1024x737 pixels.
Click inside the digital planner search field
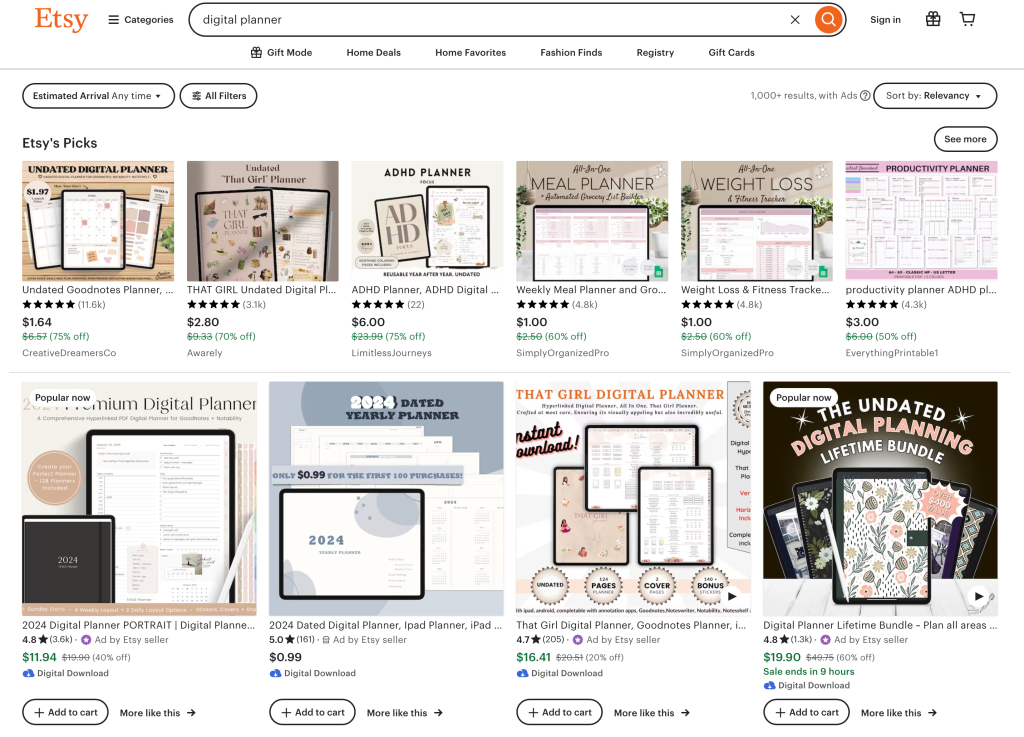(480, 20)
